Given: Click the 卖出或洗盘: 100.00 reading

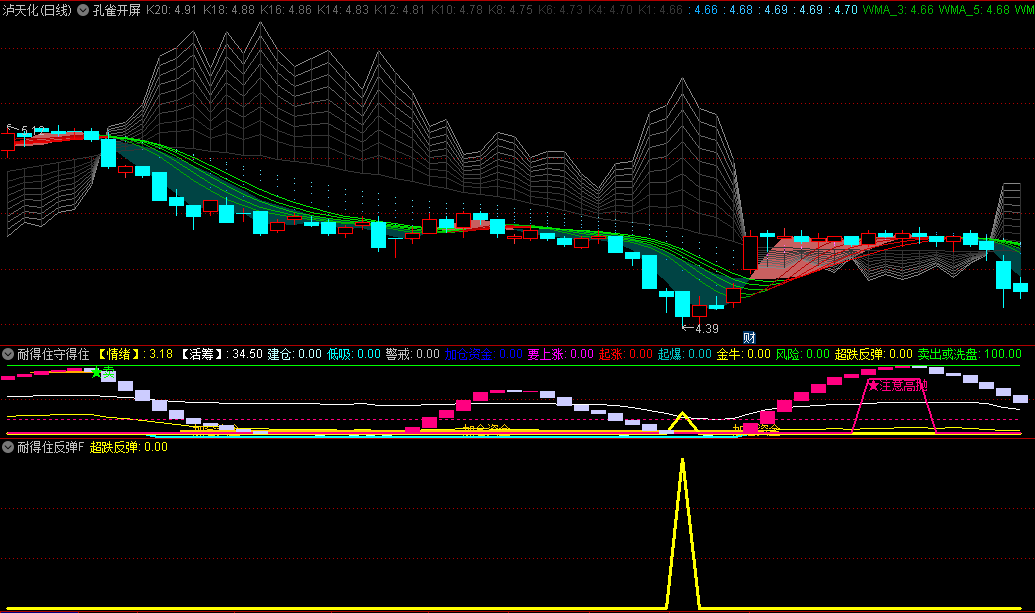Looking at the screenshot, I should coord(970,354).
